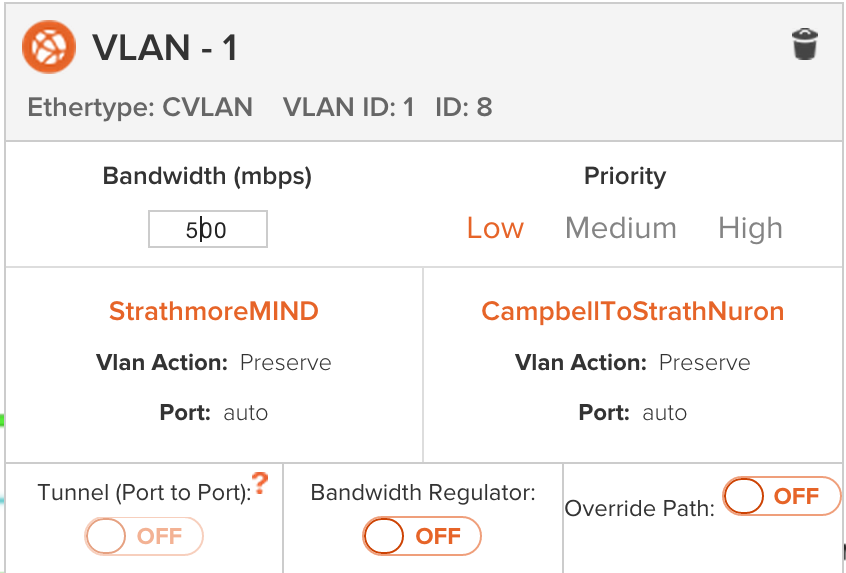846x573 pixels.
Task: Toggle the Tunnel (Port to Port) switch
Action: point(144,536)
